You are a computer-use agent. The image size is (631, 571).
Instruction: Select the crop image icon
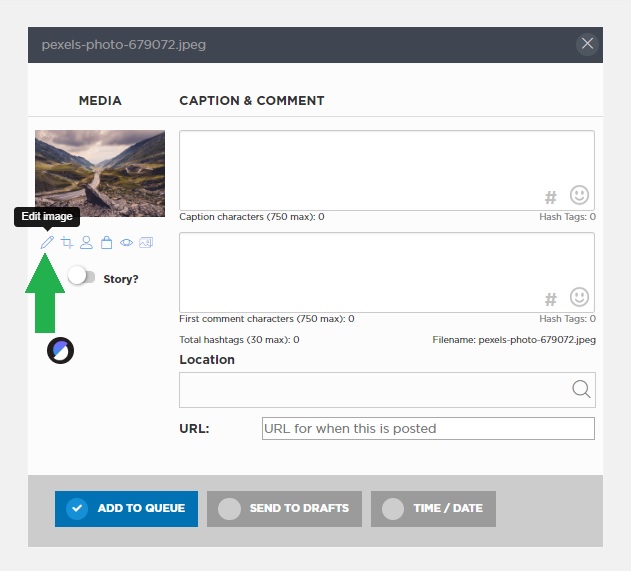(67, 242)
